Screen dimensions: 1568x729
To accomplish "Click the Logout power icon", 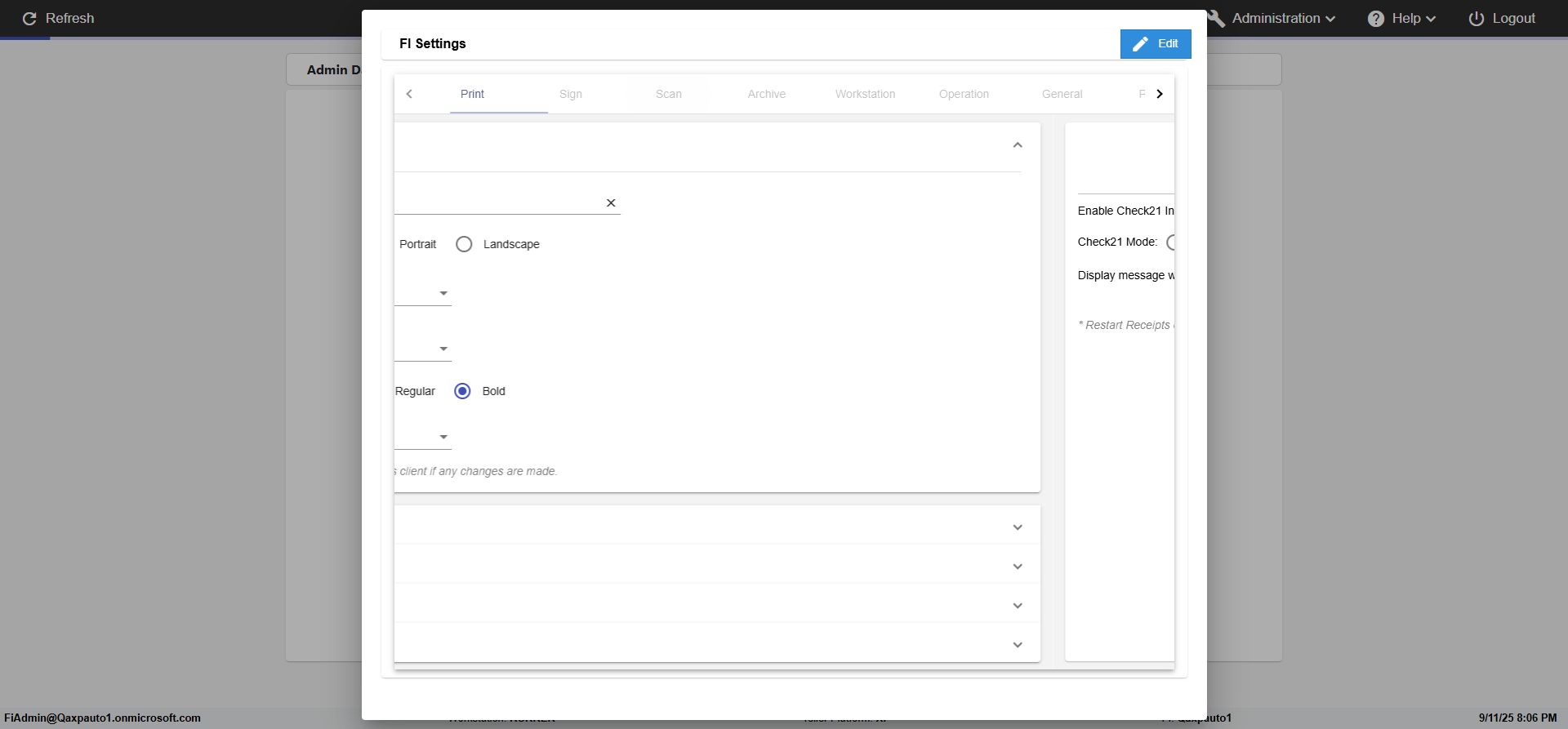I will tap(1477, 19).
